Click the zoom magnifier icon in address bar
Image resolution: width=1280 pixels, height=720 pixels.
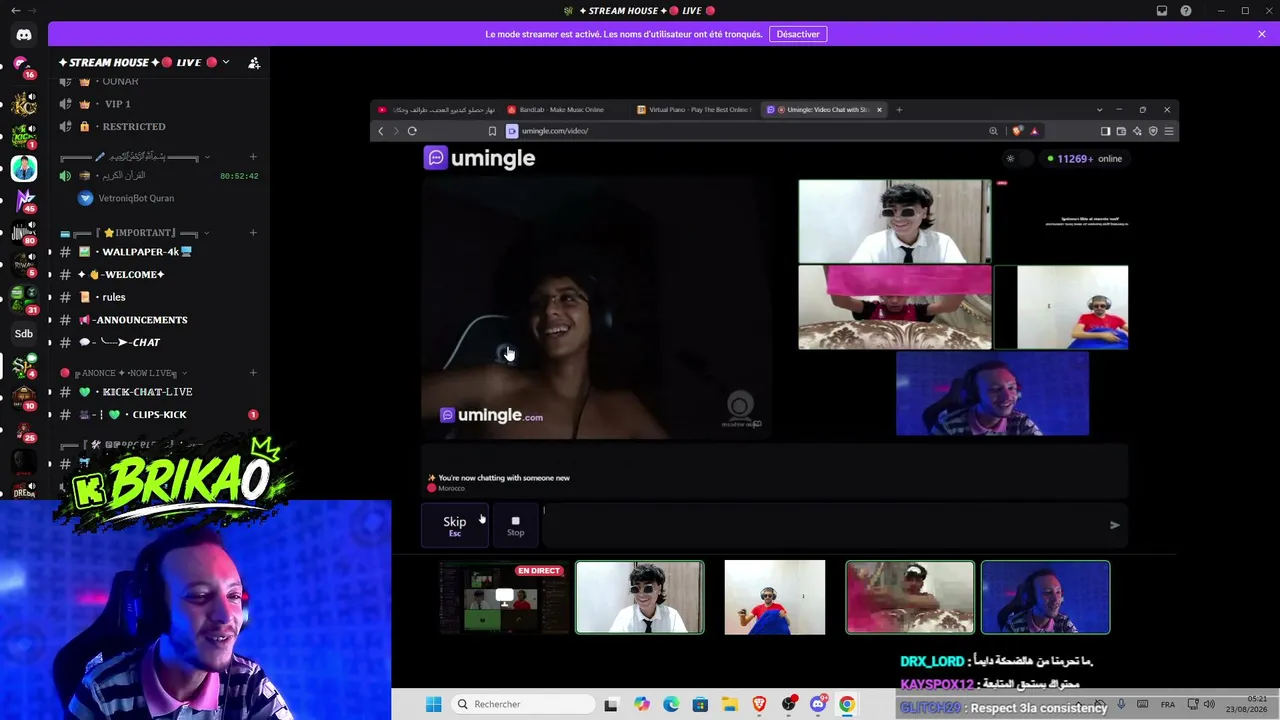tap(993, 131)
